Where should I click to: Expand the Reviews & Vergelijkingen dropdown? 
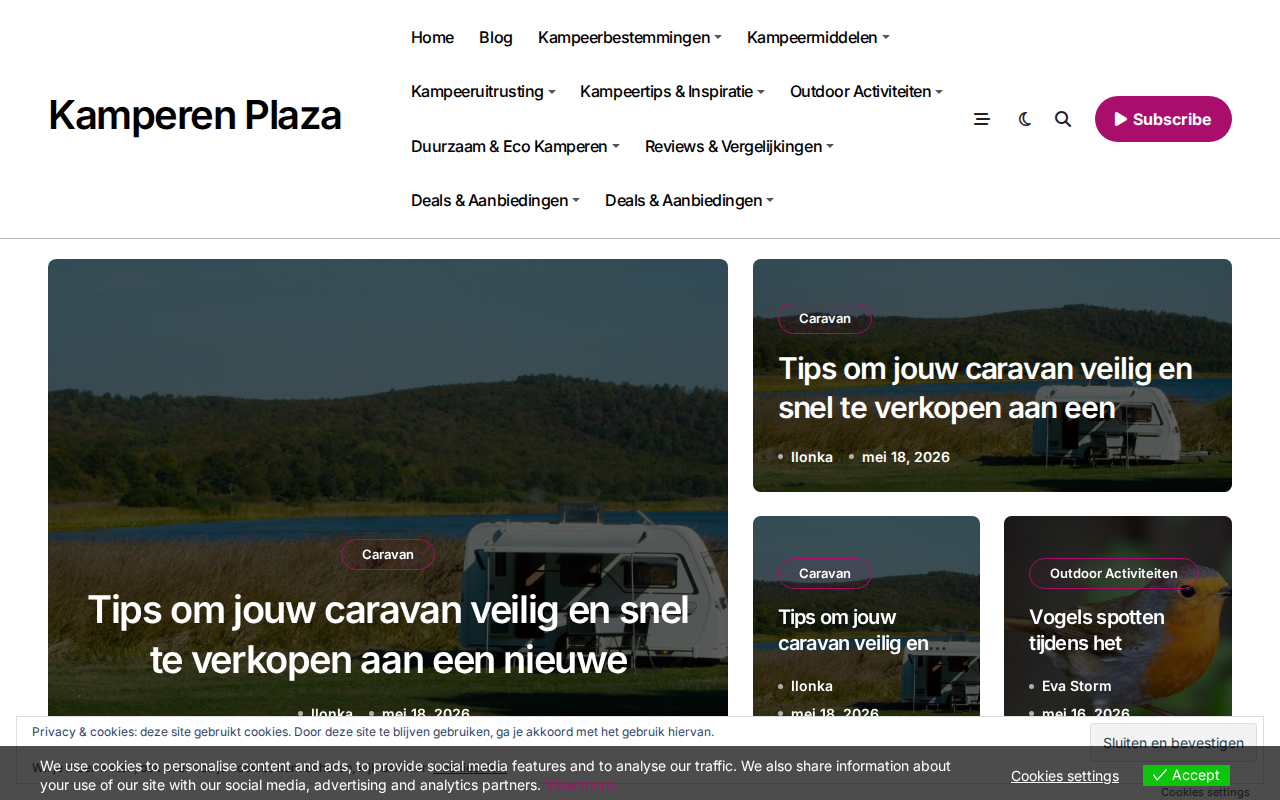pyautogui.click(x=739, y=146)
